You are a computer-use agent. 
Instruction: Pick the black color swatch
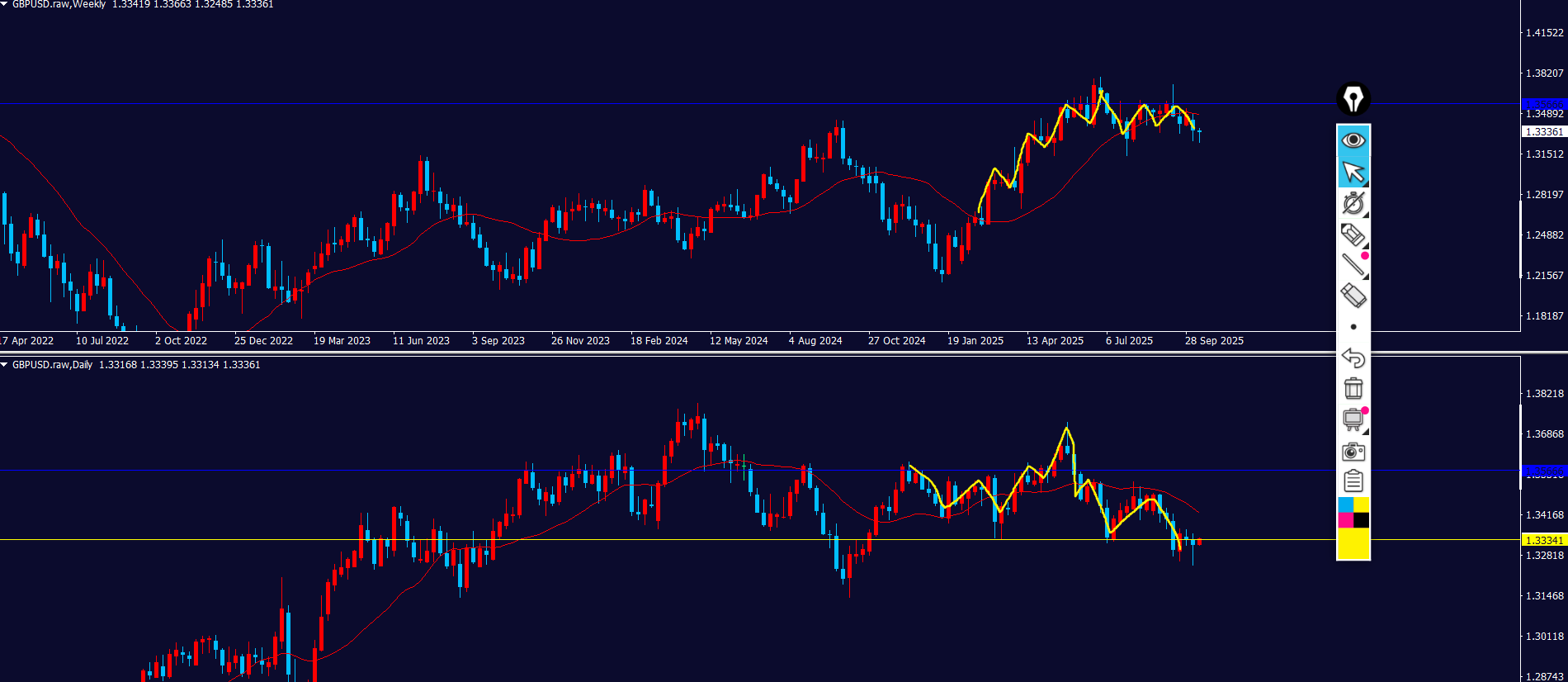tap(1361, 520)
